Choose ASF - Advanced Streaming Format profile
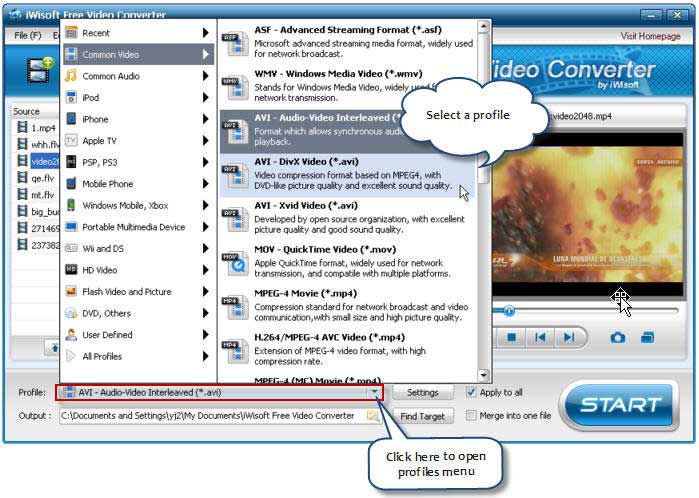This screenshot has width=699, height=498. tap(348, 42)
